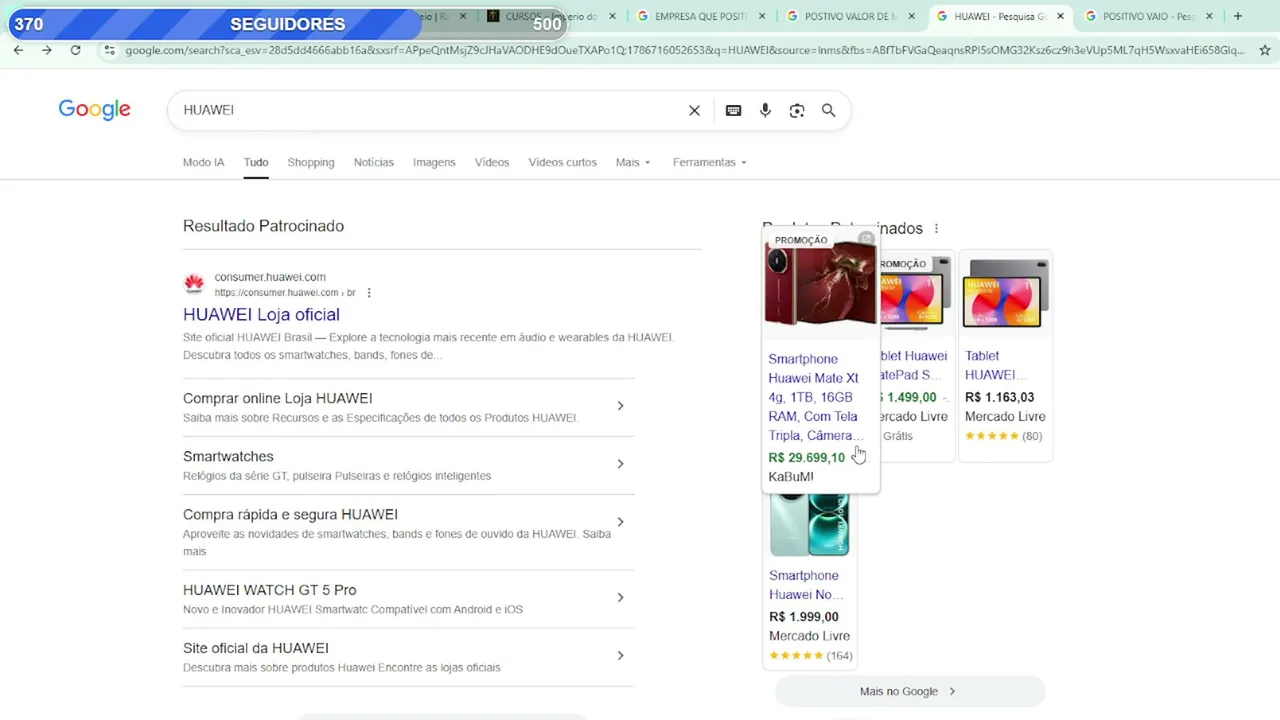Close the EMPRESA QUE POSITI tab
This screenshot has width=1280, height=720.
tap(762, 16)
